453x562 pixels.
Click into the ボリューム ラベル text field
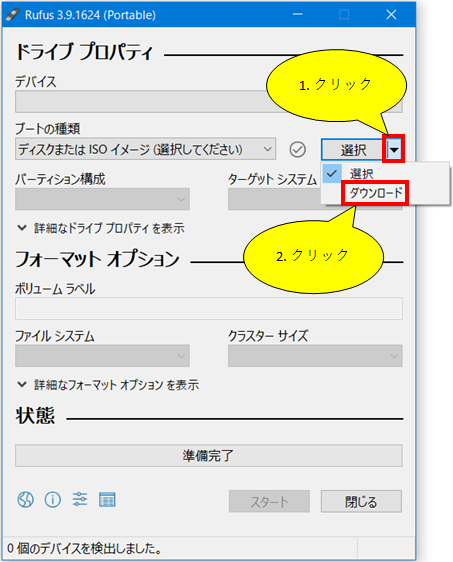(209, 308)
